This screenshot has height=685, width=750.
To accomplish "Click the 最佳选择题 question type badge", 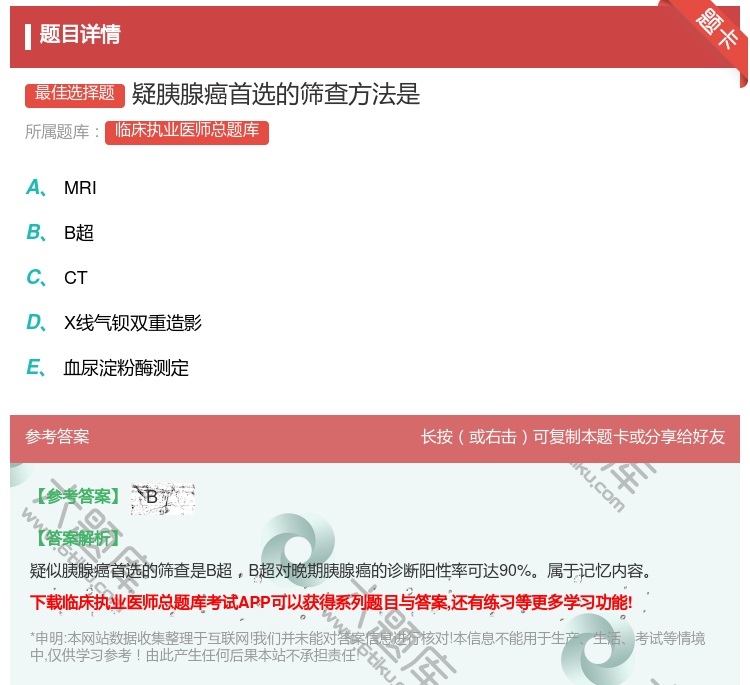I will [75, 95].
